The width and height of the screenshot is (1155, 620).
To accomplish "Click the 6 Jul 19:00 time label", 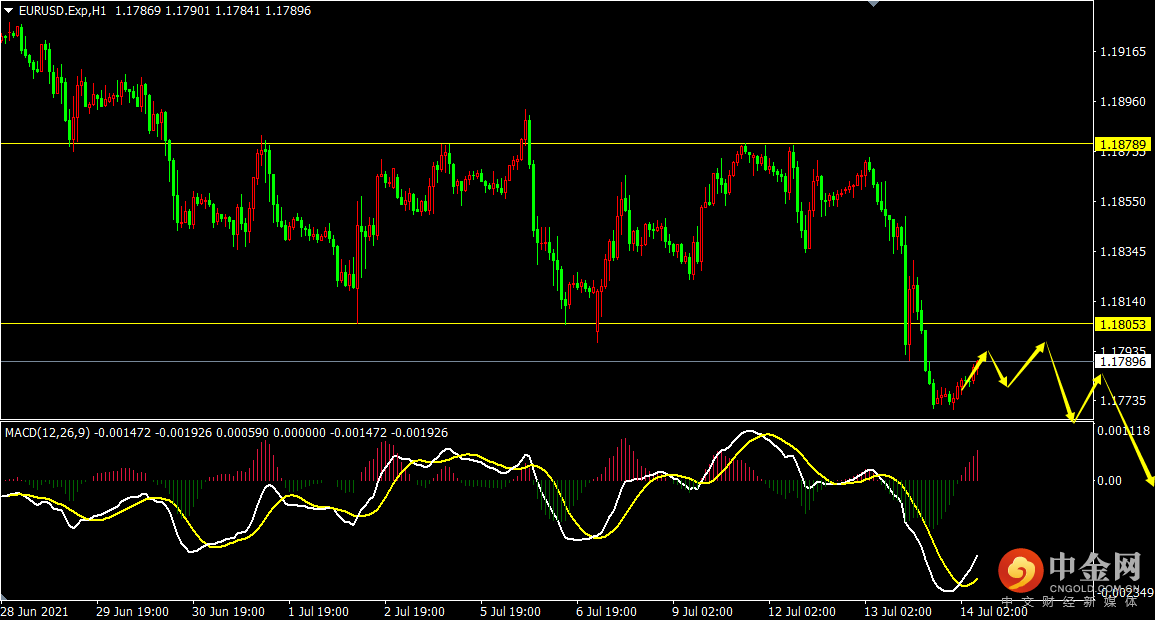I will pos(606,610).
